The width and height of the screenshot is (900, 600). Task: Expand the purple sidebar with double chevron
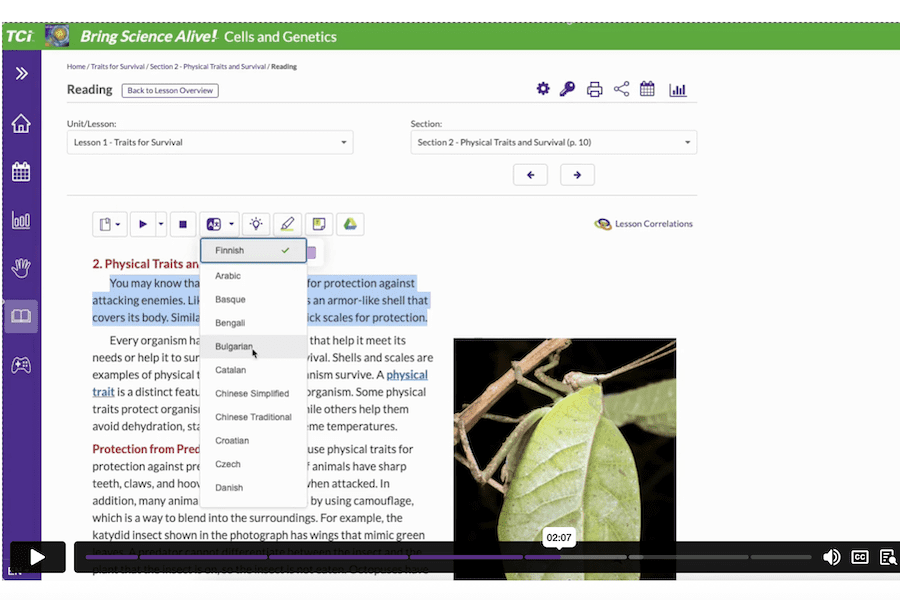21,73
